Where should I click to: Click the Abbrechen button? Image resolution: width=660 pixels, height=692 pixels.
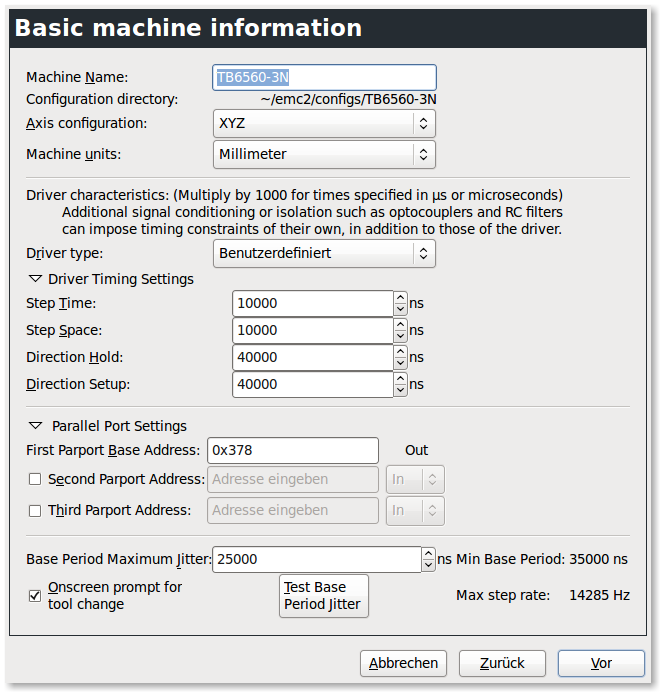click(x=403, y=663)
